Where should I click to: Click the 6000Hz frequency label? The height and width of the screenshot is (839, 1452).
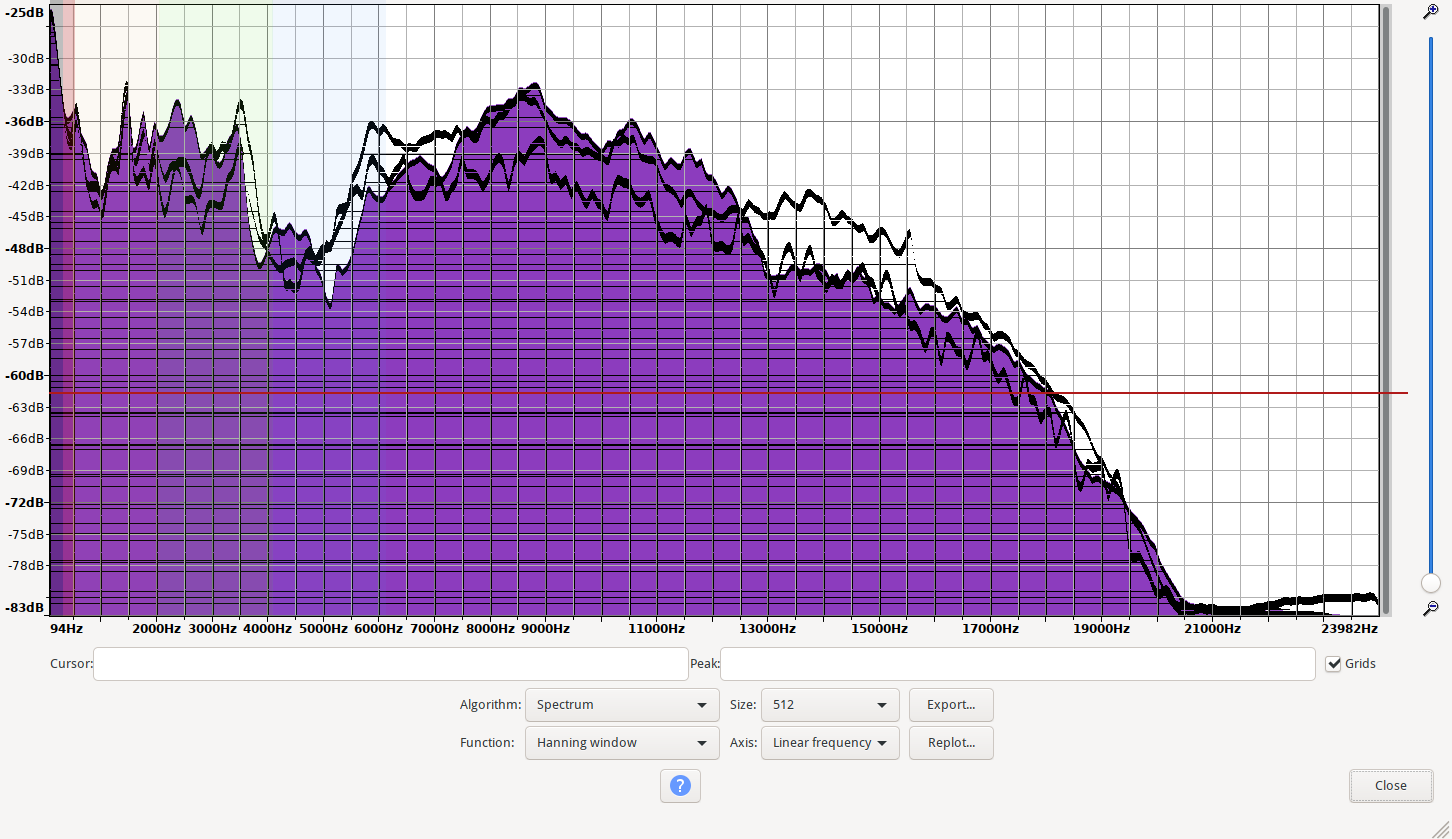[378, 629]
